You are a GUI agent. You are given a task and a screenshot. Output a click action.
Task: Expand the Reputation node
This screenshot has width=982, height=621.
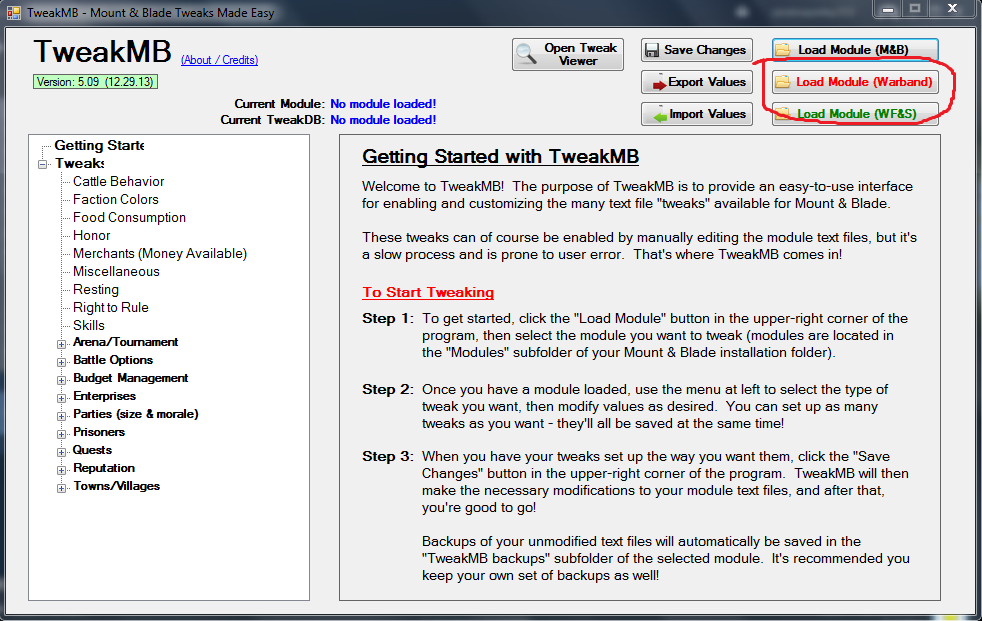point(61,470)
